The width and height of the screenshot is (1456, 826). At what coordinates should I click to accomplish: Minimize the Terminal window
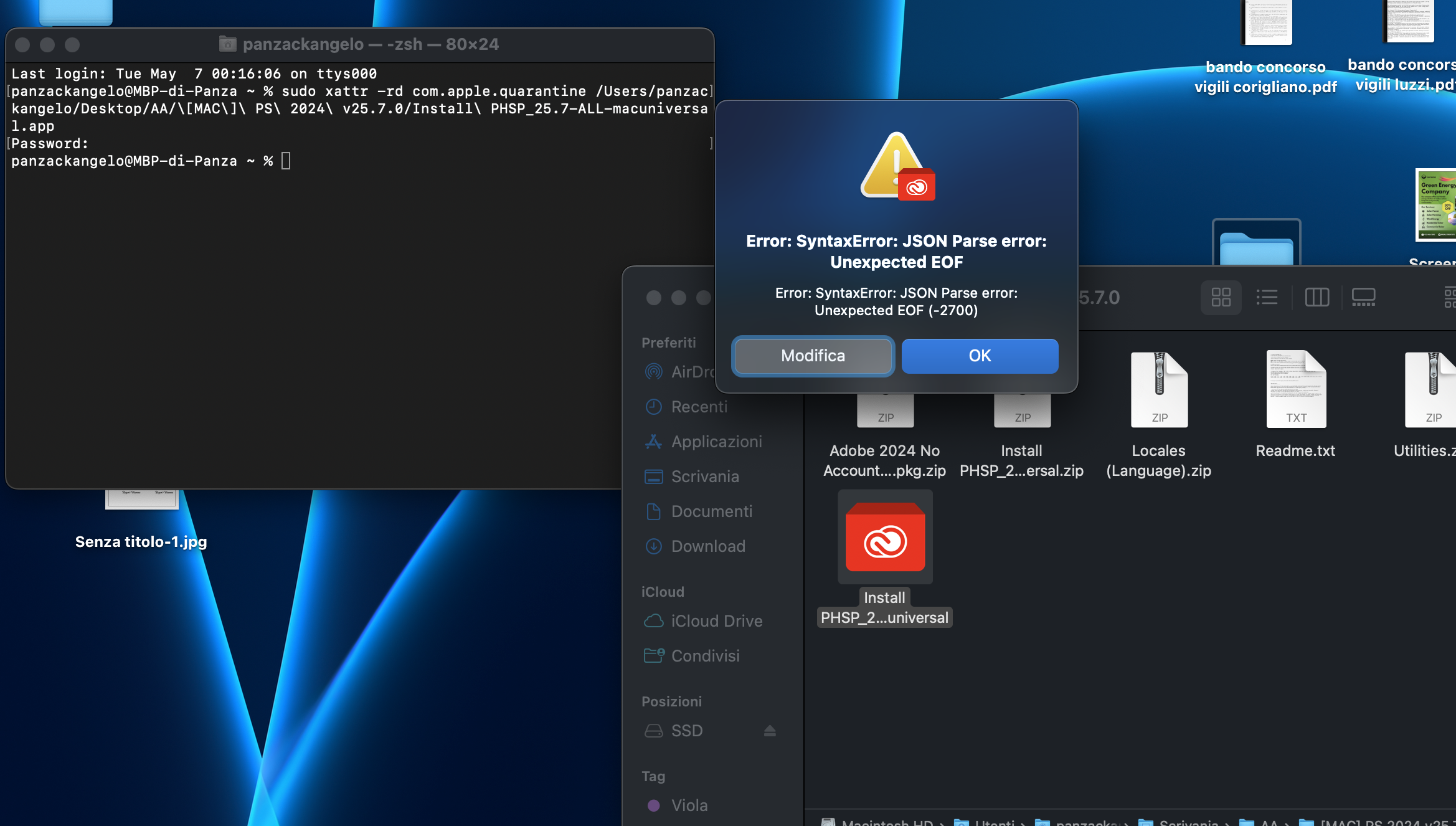[x=47, y=45]
